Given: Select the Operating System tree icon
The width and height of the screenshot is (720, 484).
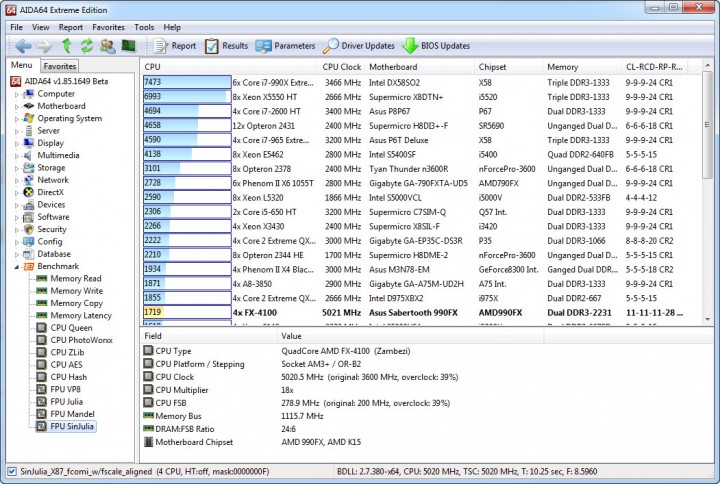Looking at the screenshot, I should (x=29, y=118).
